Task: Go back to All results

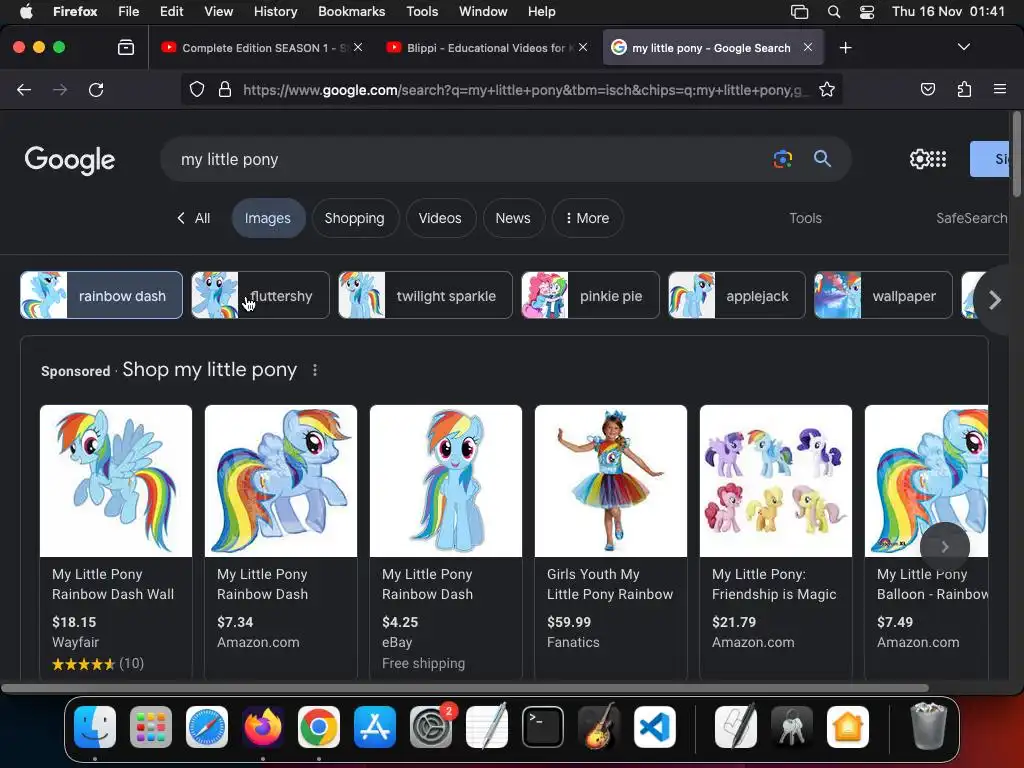Action: point(194,218)
